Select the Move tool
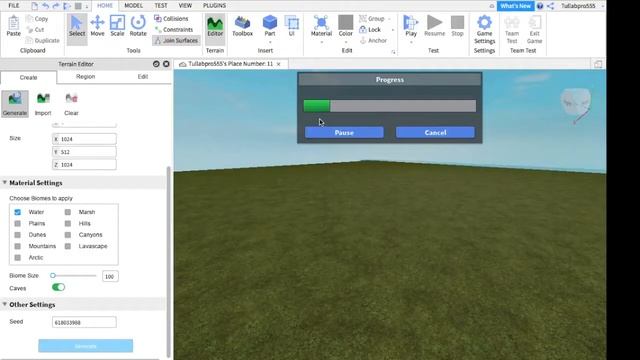The height and width of the screenshot is (360, 640). (x=97, y=26)
